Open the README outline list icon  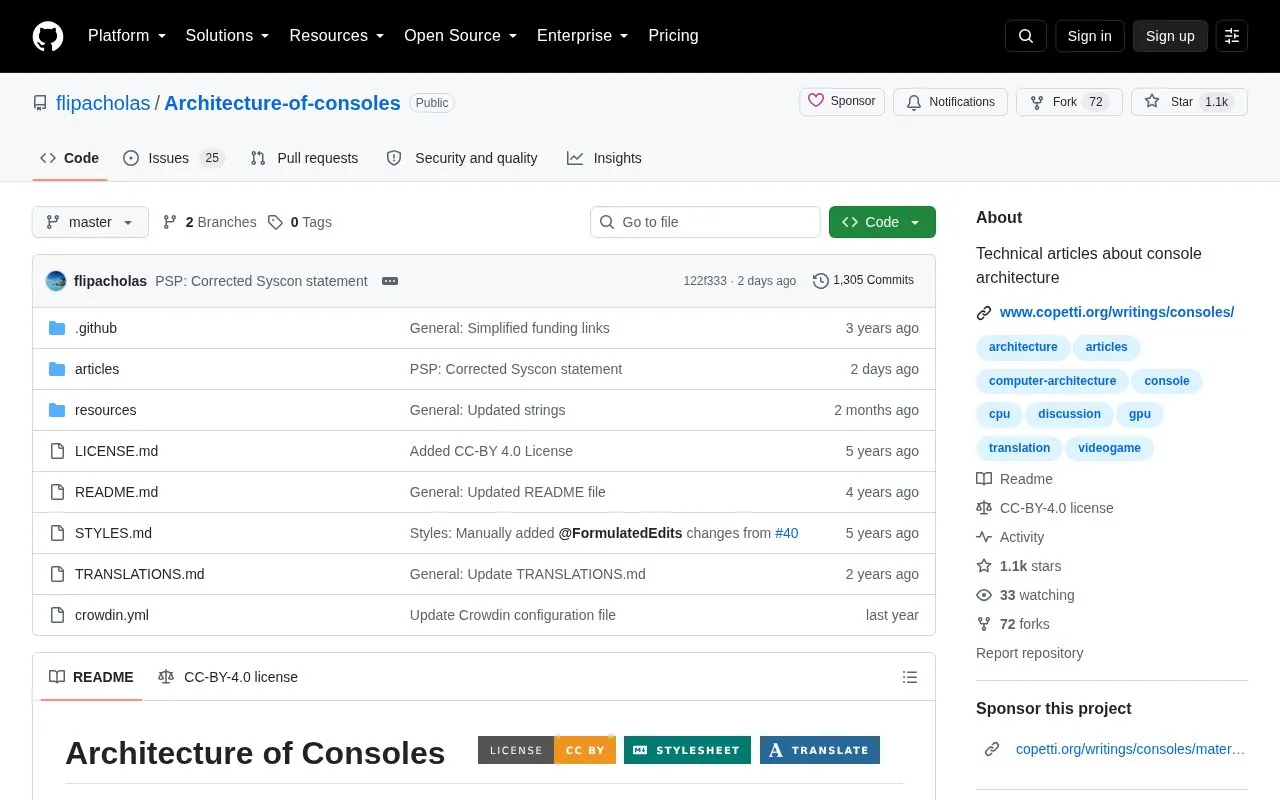tap(910, 677)
